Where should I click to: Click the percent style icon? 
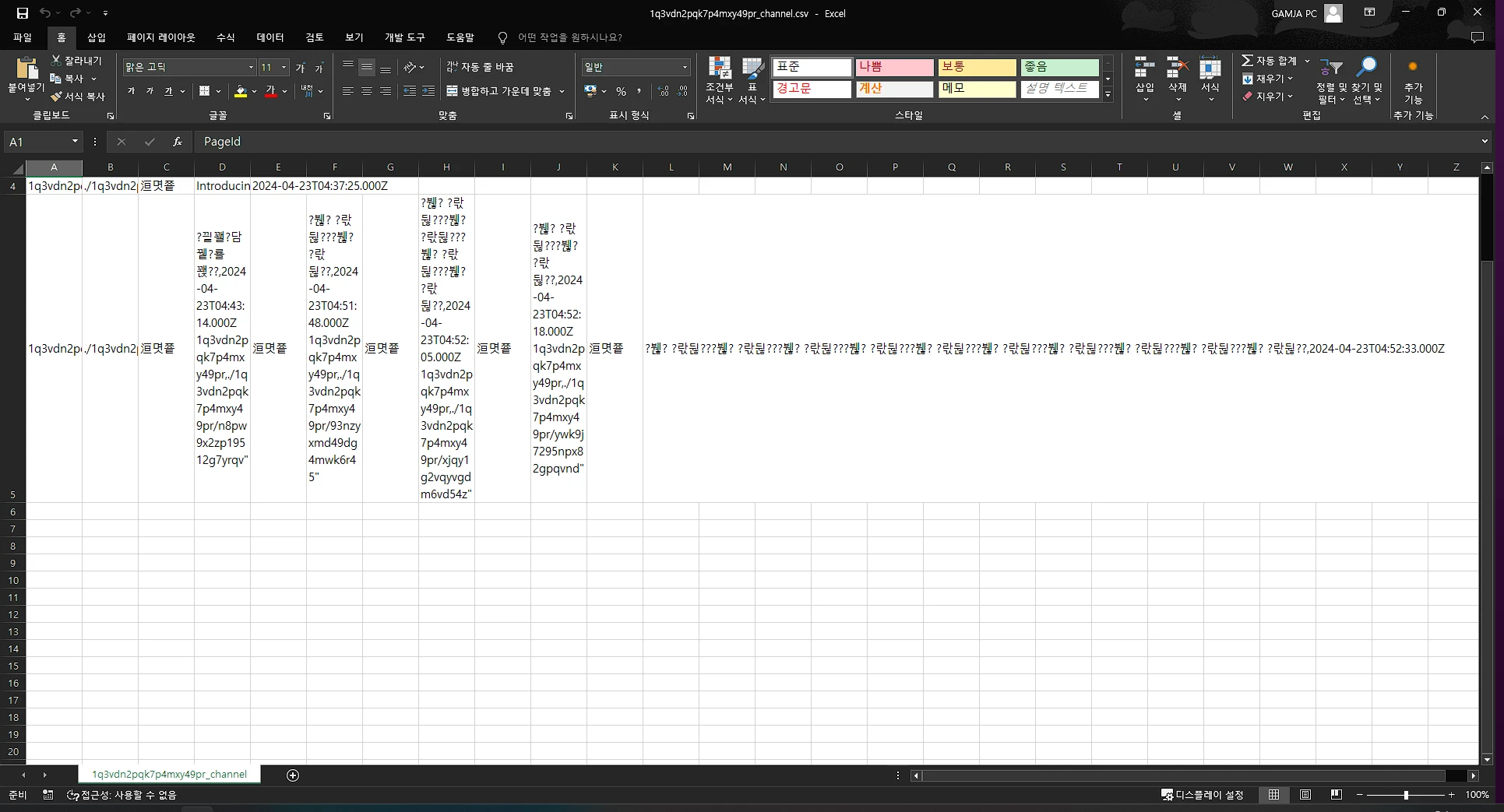point(621,92)
